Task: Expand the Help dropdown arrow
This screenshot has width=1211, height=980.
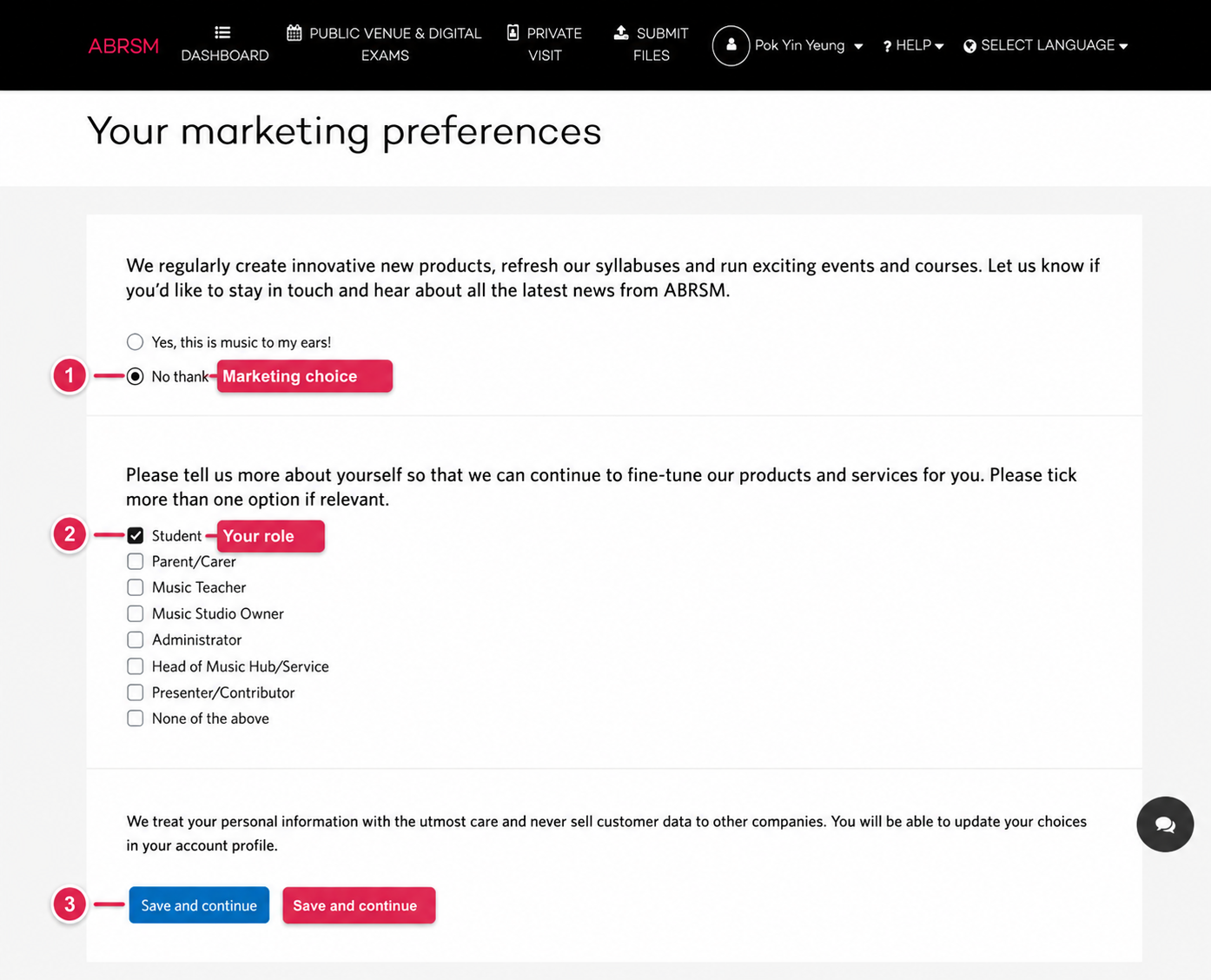Action: tap(939, 47)
